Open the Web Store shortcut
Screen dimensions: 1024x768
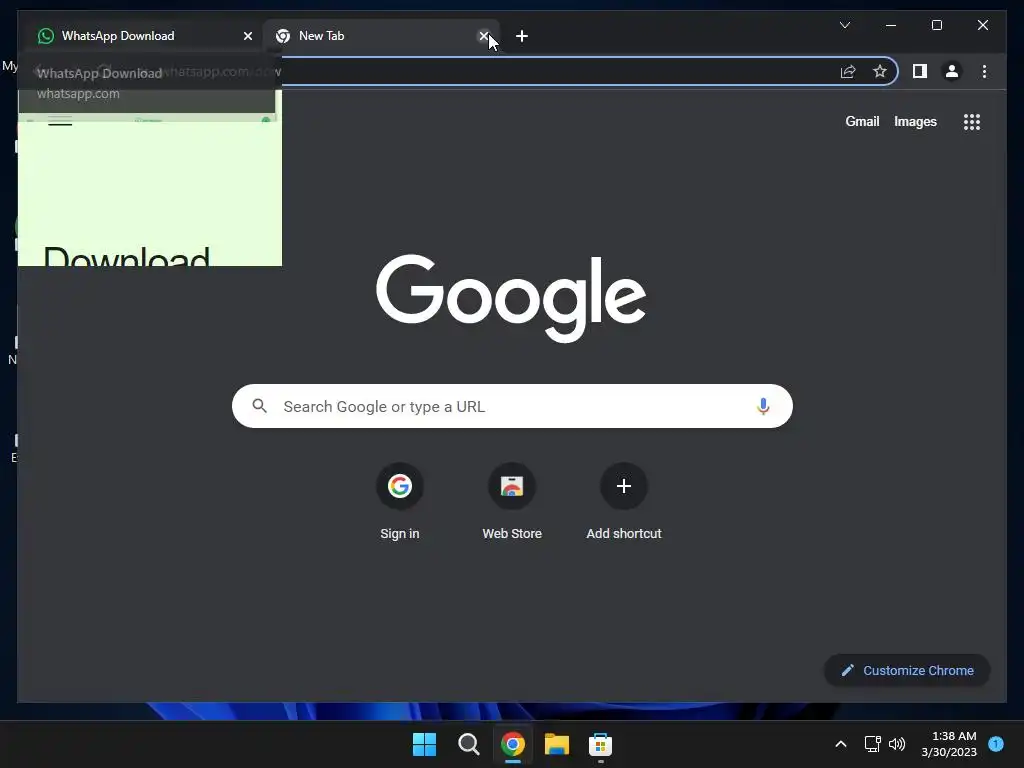[x=512, y=502]
